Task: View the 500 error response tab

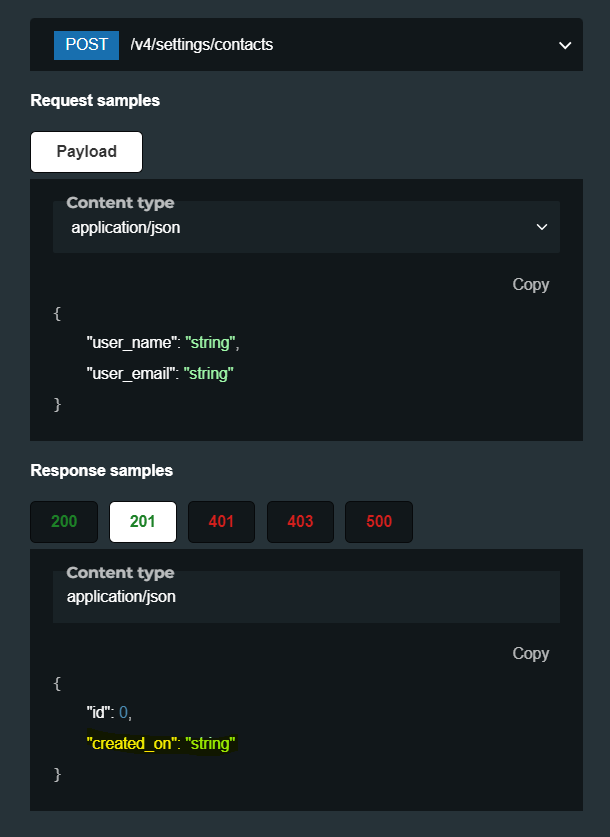Action: (379, 522)
